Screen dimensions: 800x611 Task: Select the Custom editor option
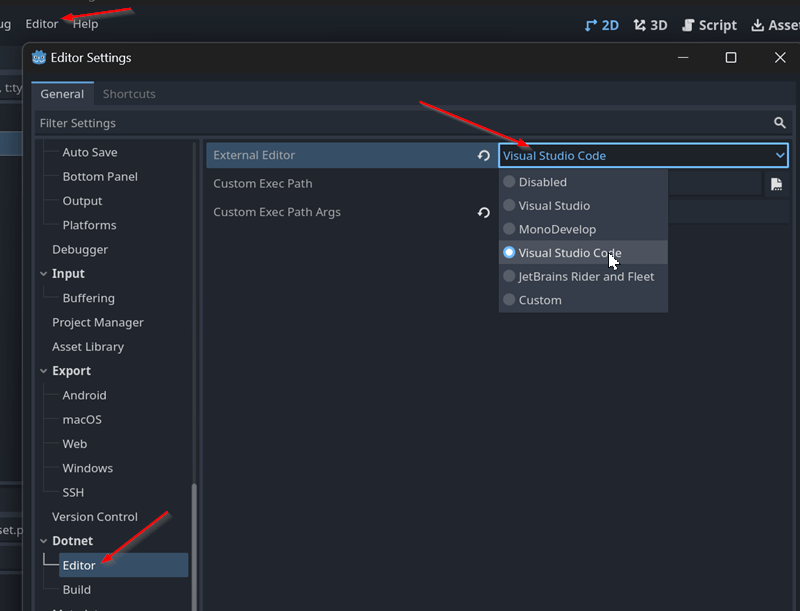pyautogui.click(x=583, y=300)
